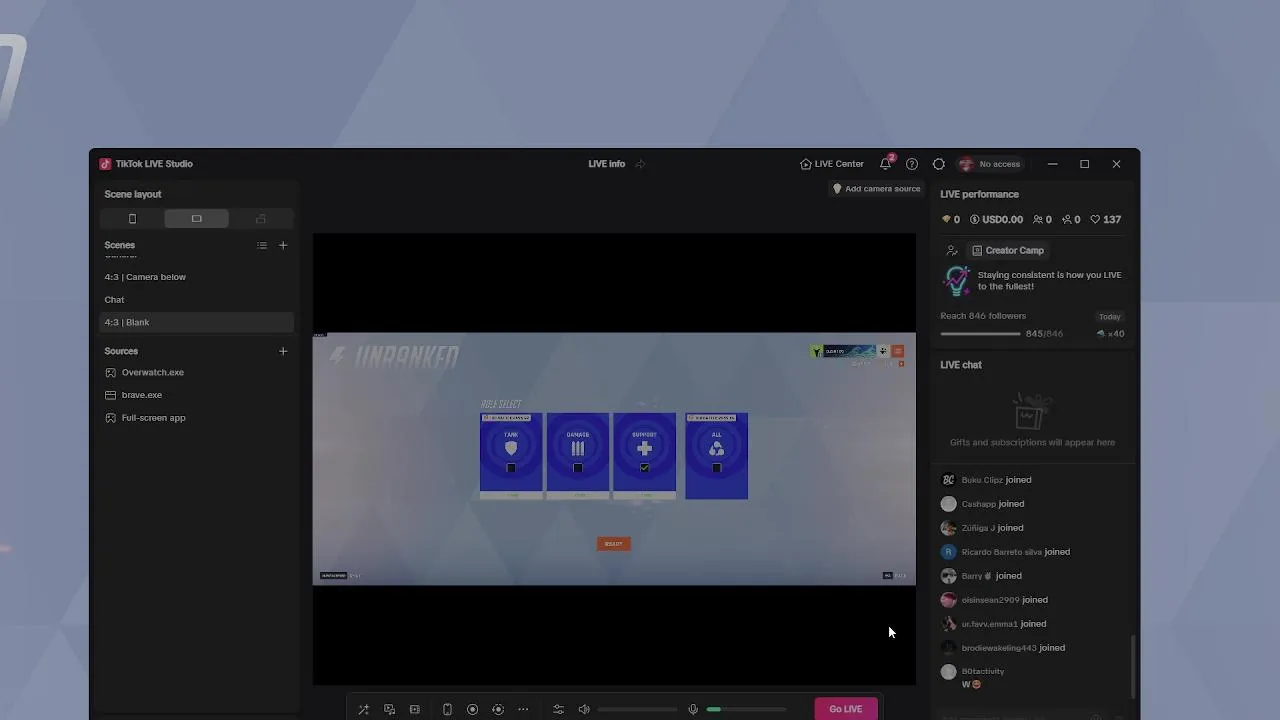Click the scenes list view icon
Image resolution: width=1280 pixels, height=720 pixels.
click(262, 245)
